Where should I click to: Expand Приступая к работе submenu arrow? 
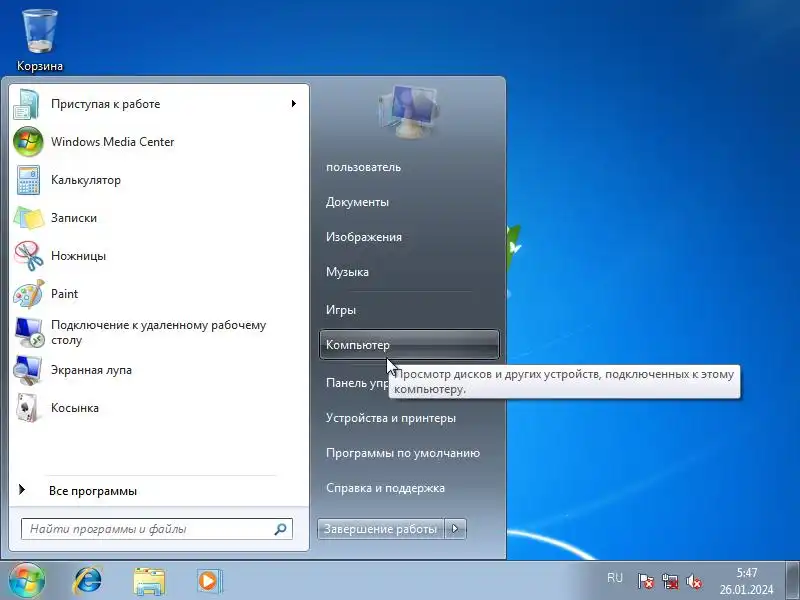click(293, 104)
